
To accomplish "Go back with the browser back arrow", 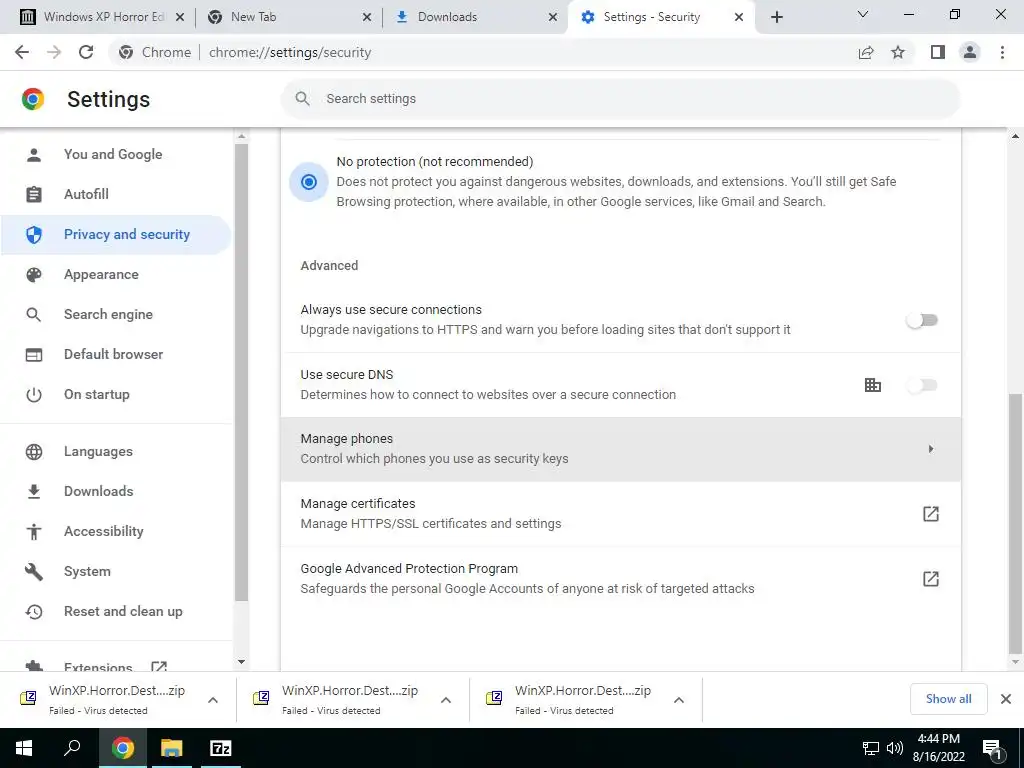I will point(22,52).
